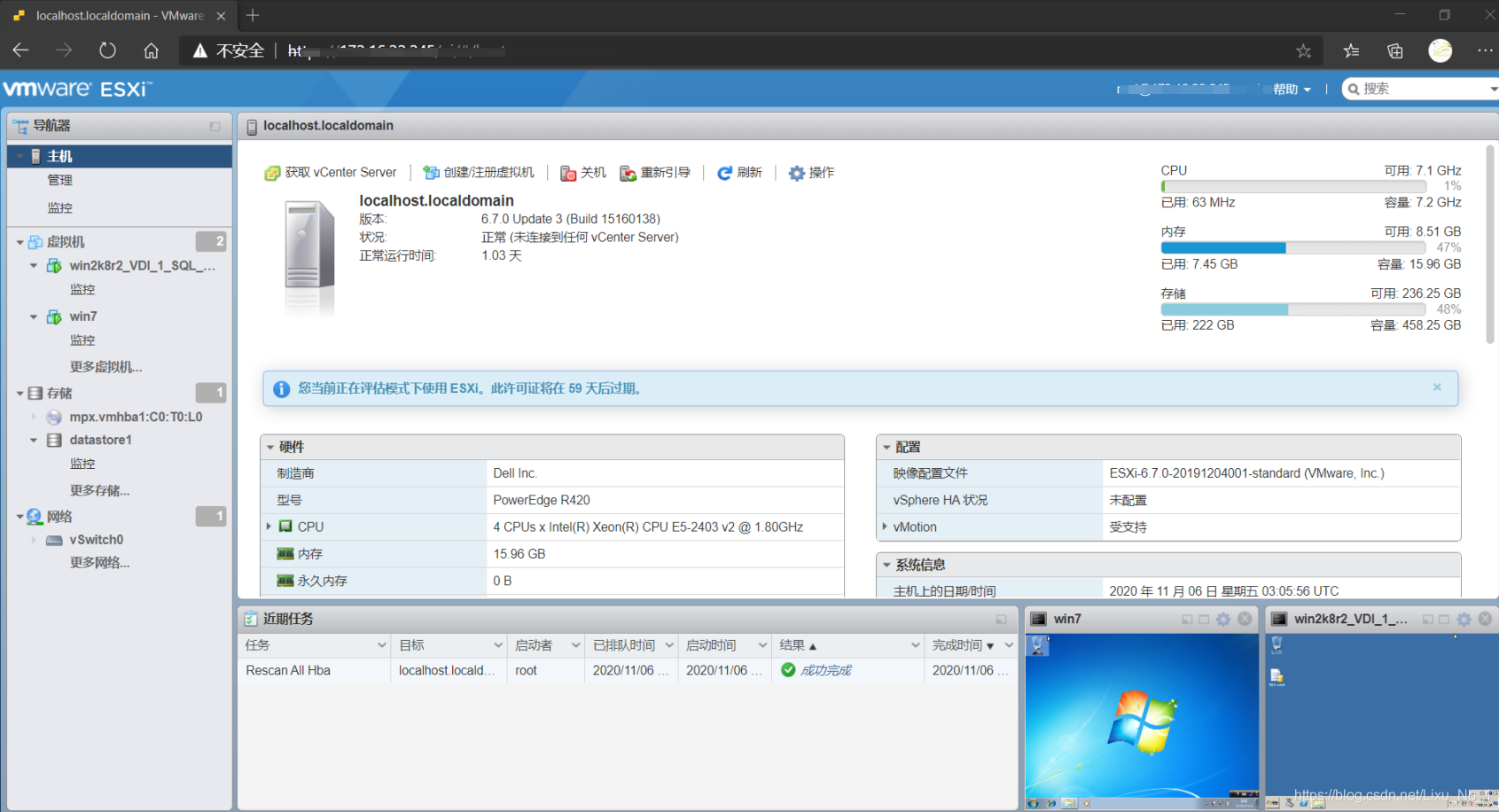
Task: Open the Target (目标) column dropdown
Action: pos(498,645)
